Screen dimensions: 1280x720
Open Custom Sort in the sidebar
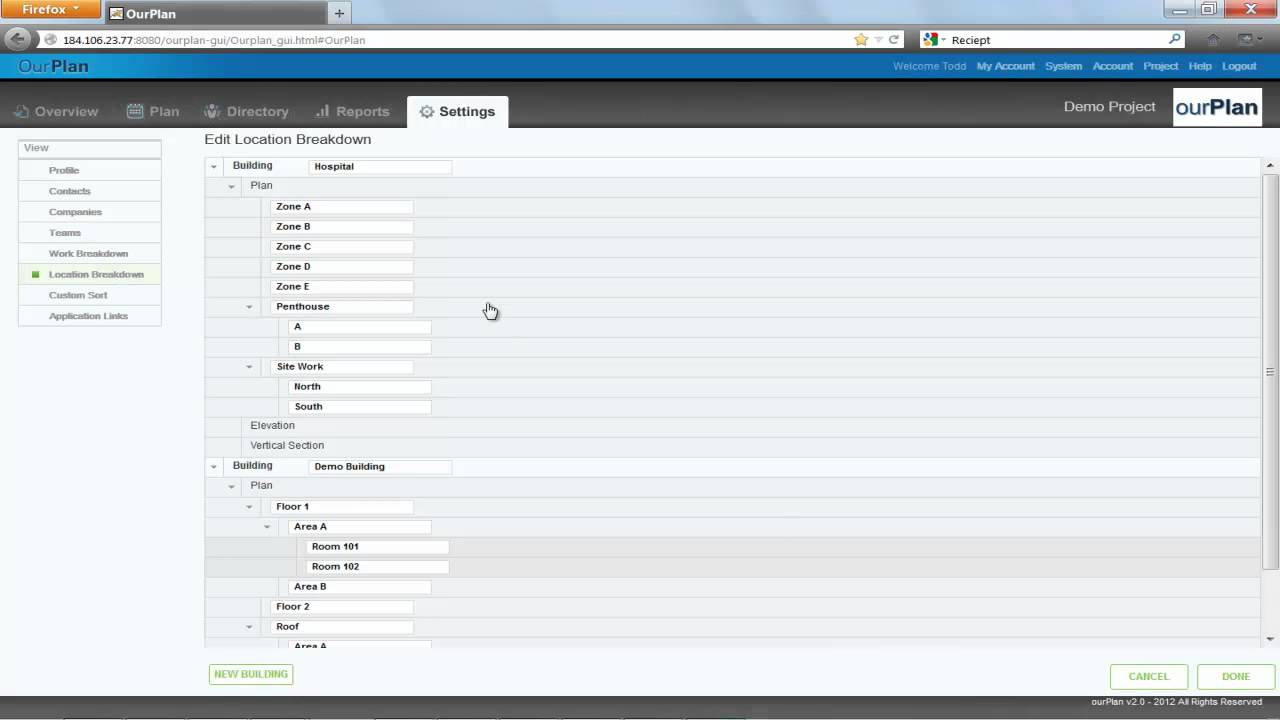(90, 295)
